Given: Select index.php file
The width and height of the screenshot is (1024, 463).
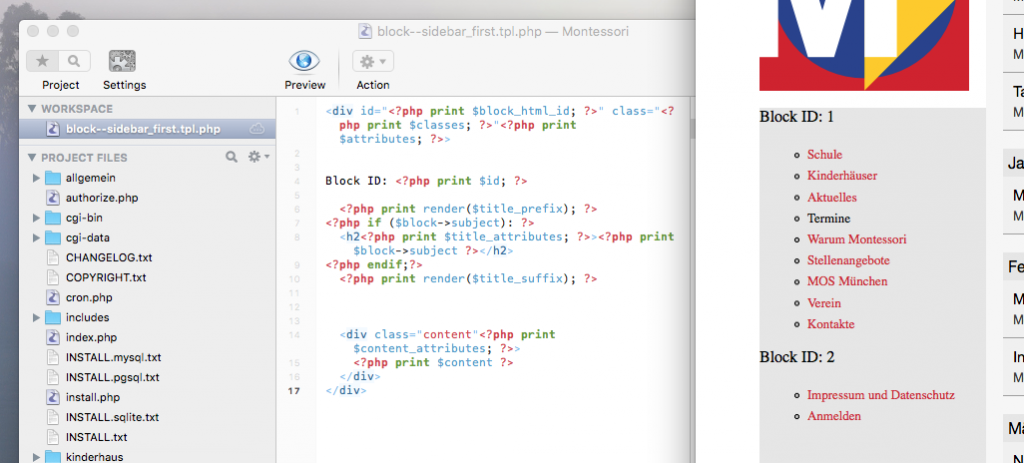Looking at the screenshot, I should pos(91,337).
